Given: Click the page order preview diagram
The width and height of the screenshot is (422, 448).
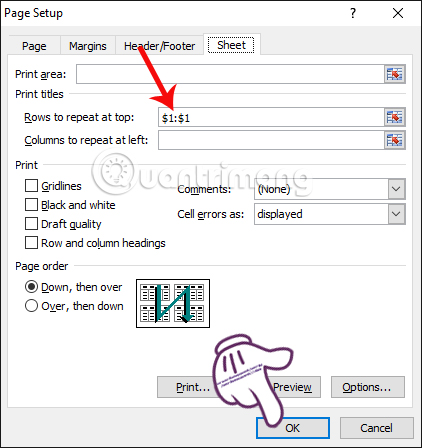Looking at the screenshot, I should (173, 303).
